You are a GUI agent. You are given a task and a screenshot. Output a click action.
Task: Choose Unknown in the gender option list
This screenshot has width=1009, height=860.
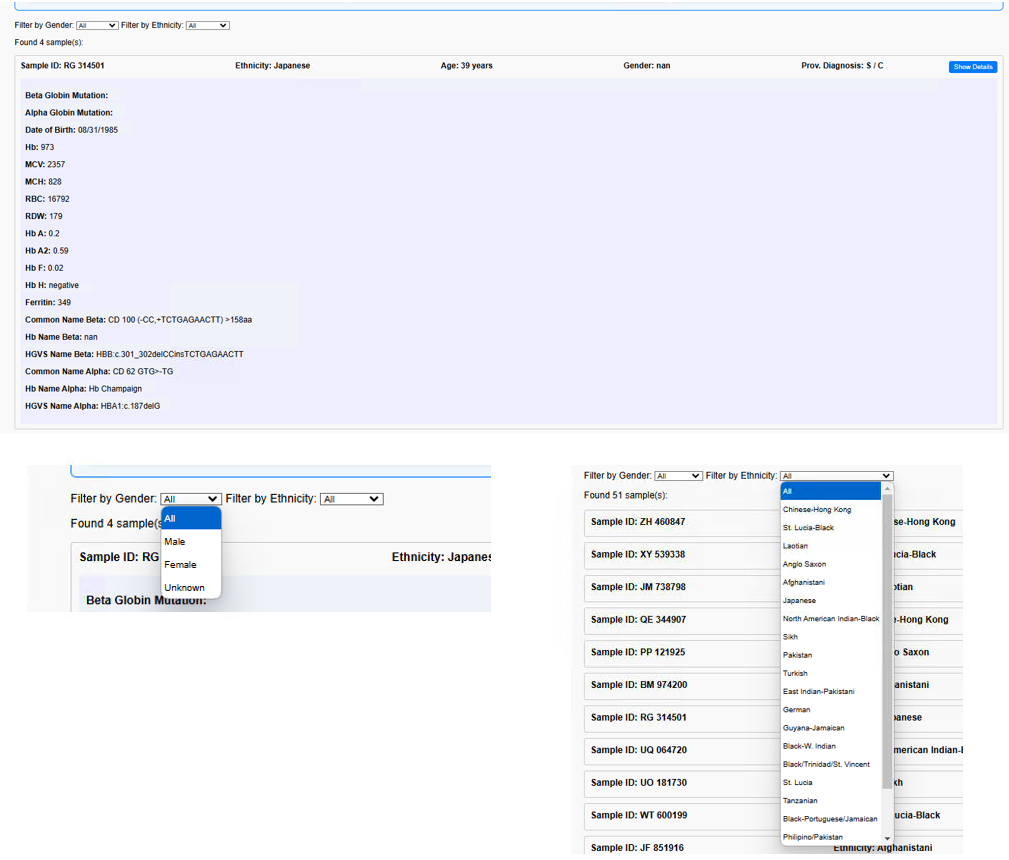click(191, 588)
